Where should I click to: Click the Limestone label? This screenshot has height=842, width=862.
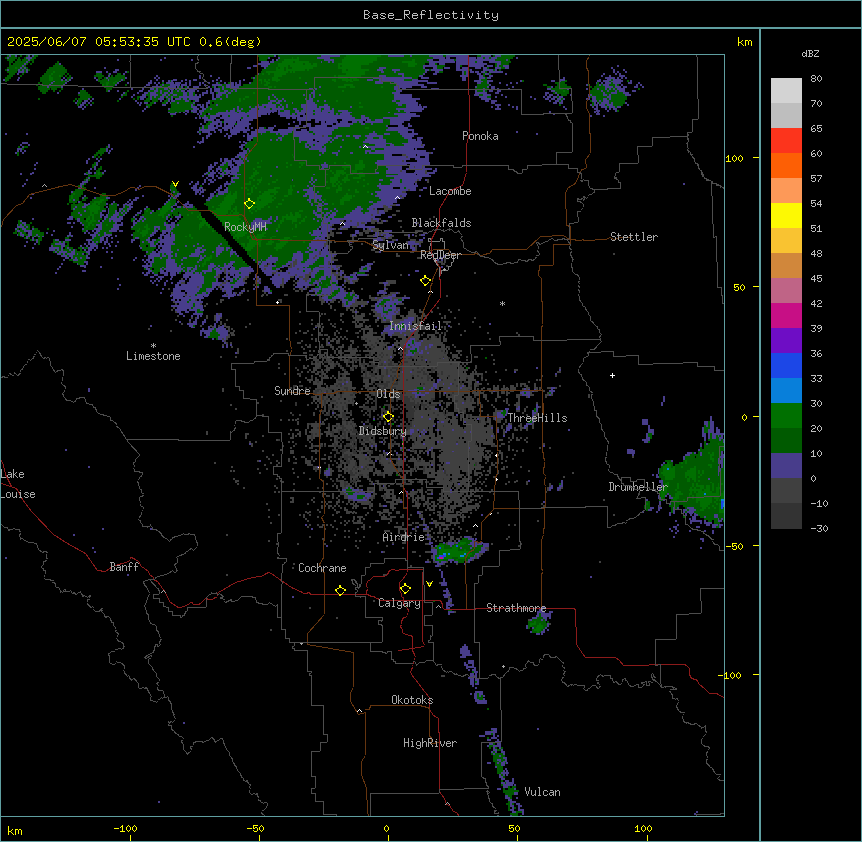click(x=153, y=356)
